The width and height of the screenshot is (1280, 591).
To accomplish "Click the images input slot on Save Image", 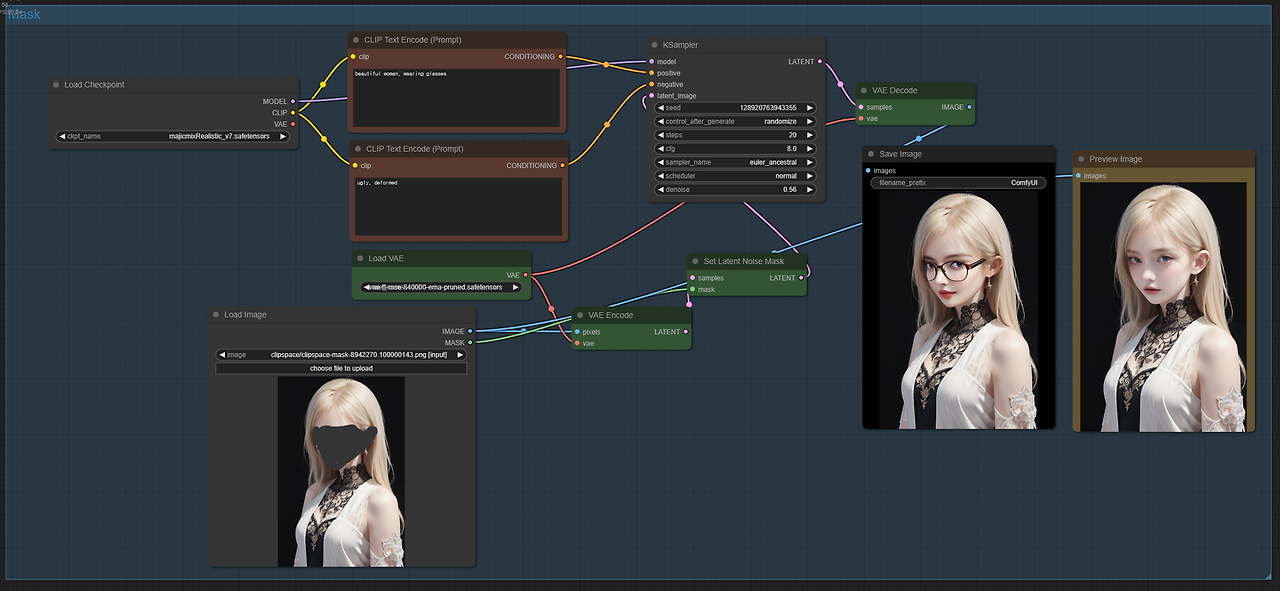I will tap(870, 170).
